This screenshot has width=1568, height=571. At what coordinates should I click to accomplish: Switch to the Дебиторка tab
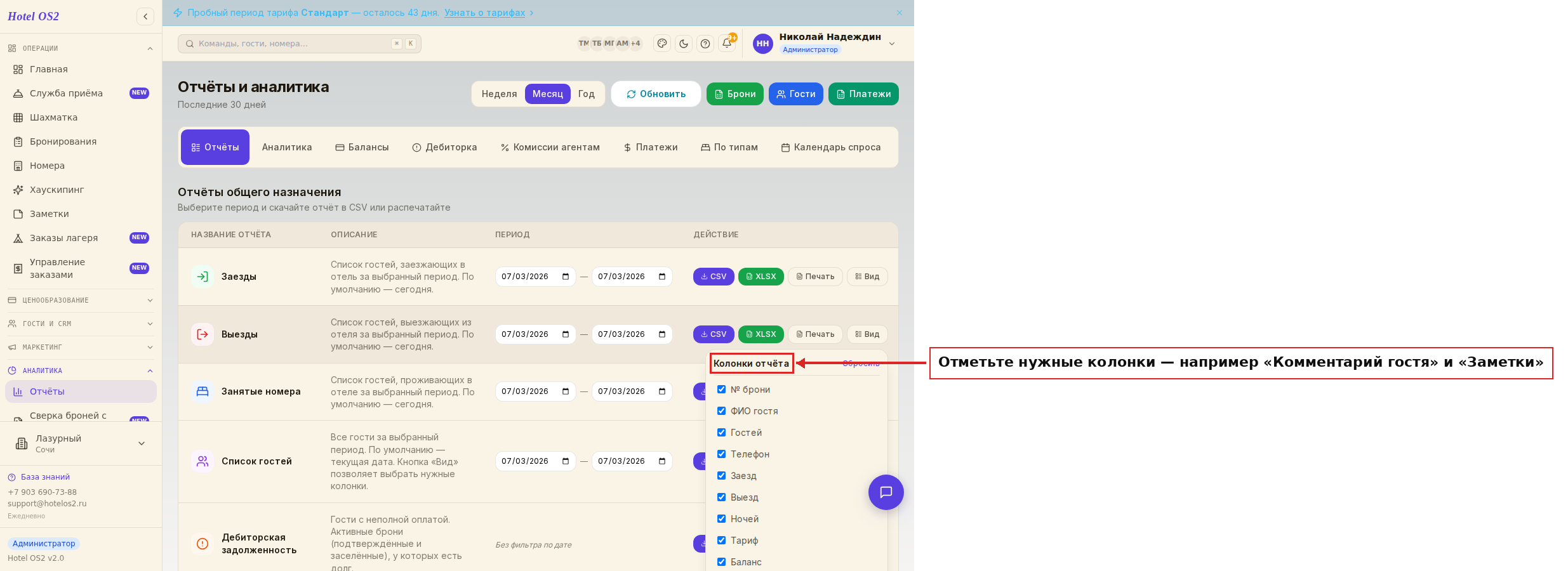(444, 147)
